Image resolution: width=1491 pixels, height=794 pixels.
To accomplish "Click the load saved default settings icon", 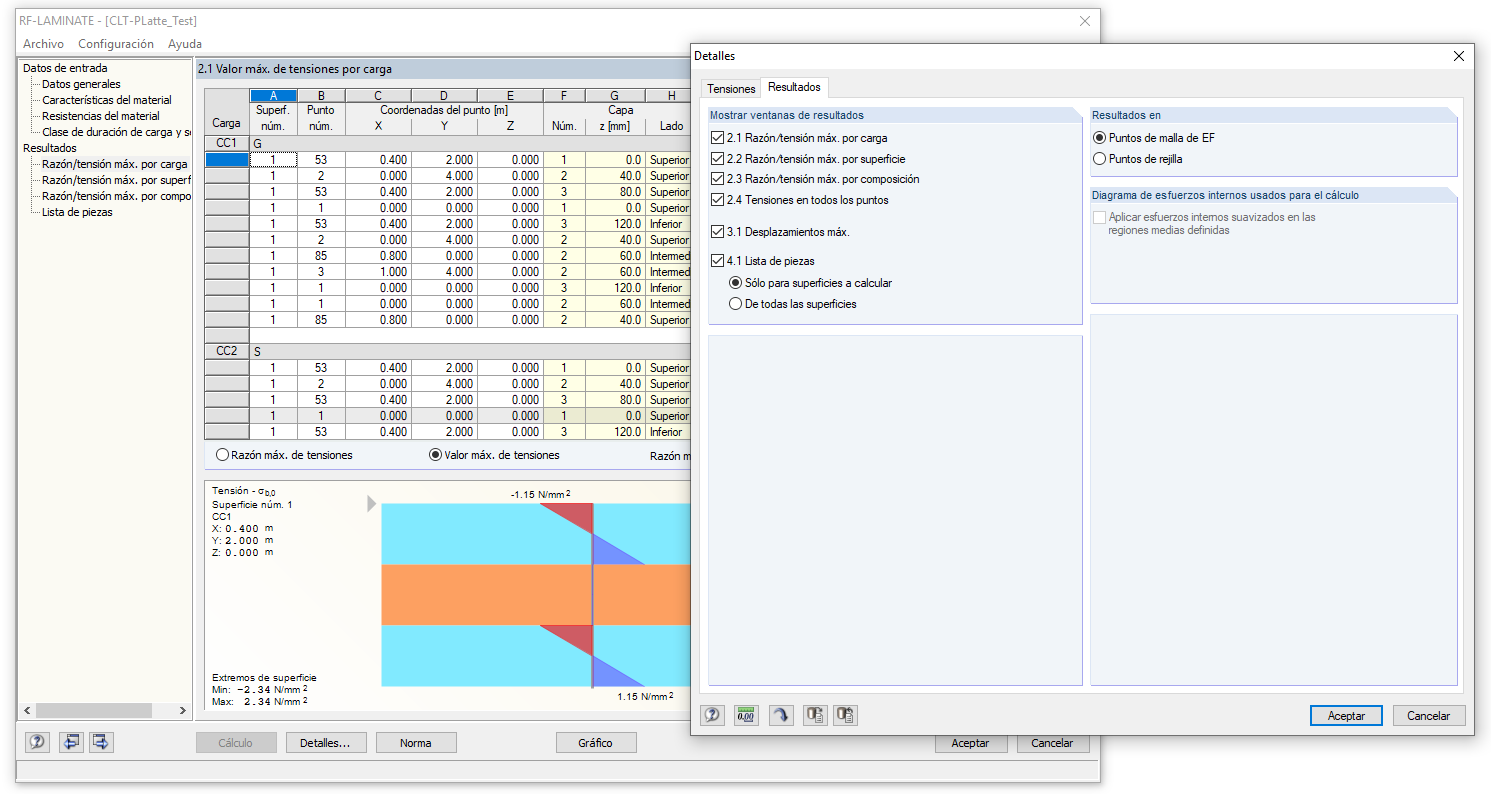I will coord(846,715).
